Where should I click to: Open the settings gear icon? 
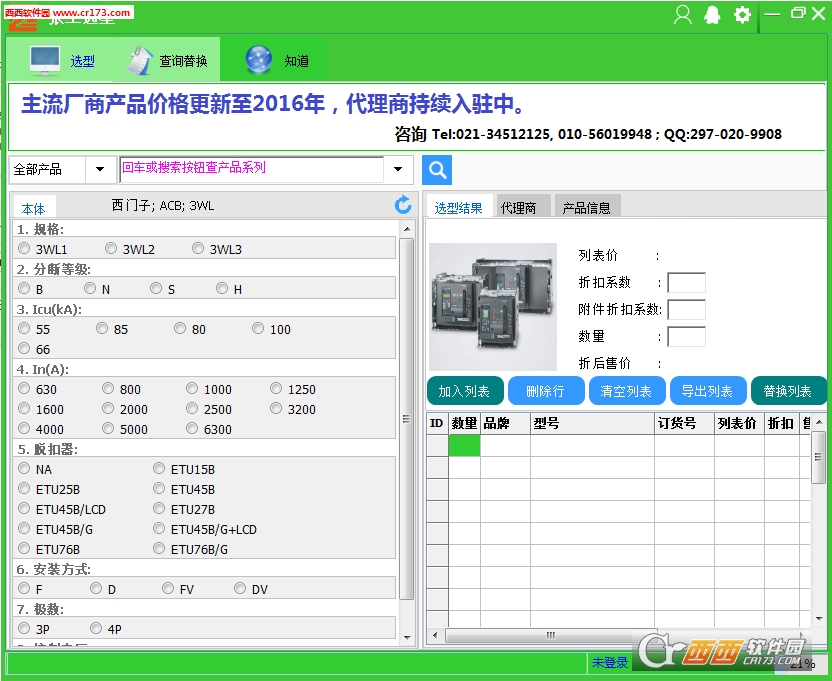[x=742, y=15]
